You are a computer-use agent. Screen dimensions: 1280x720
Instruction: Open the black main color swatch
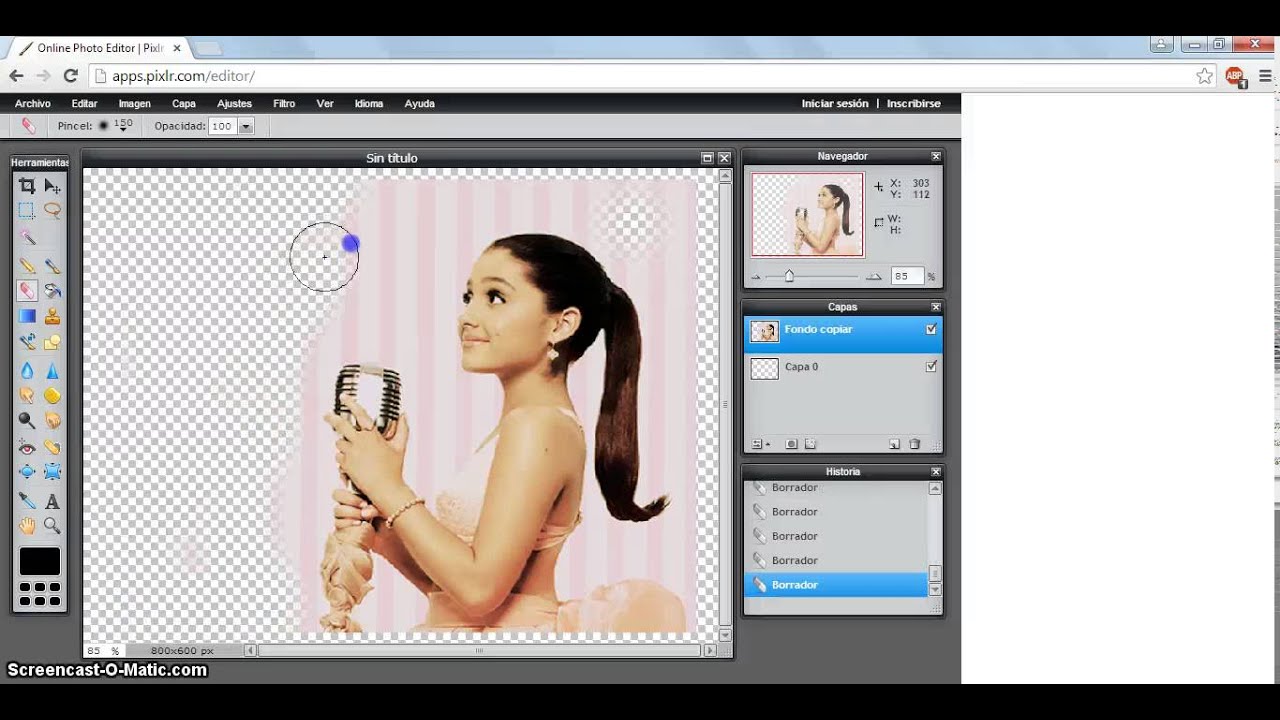coord(40,561)
